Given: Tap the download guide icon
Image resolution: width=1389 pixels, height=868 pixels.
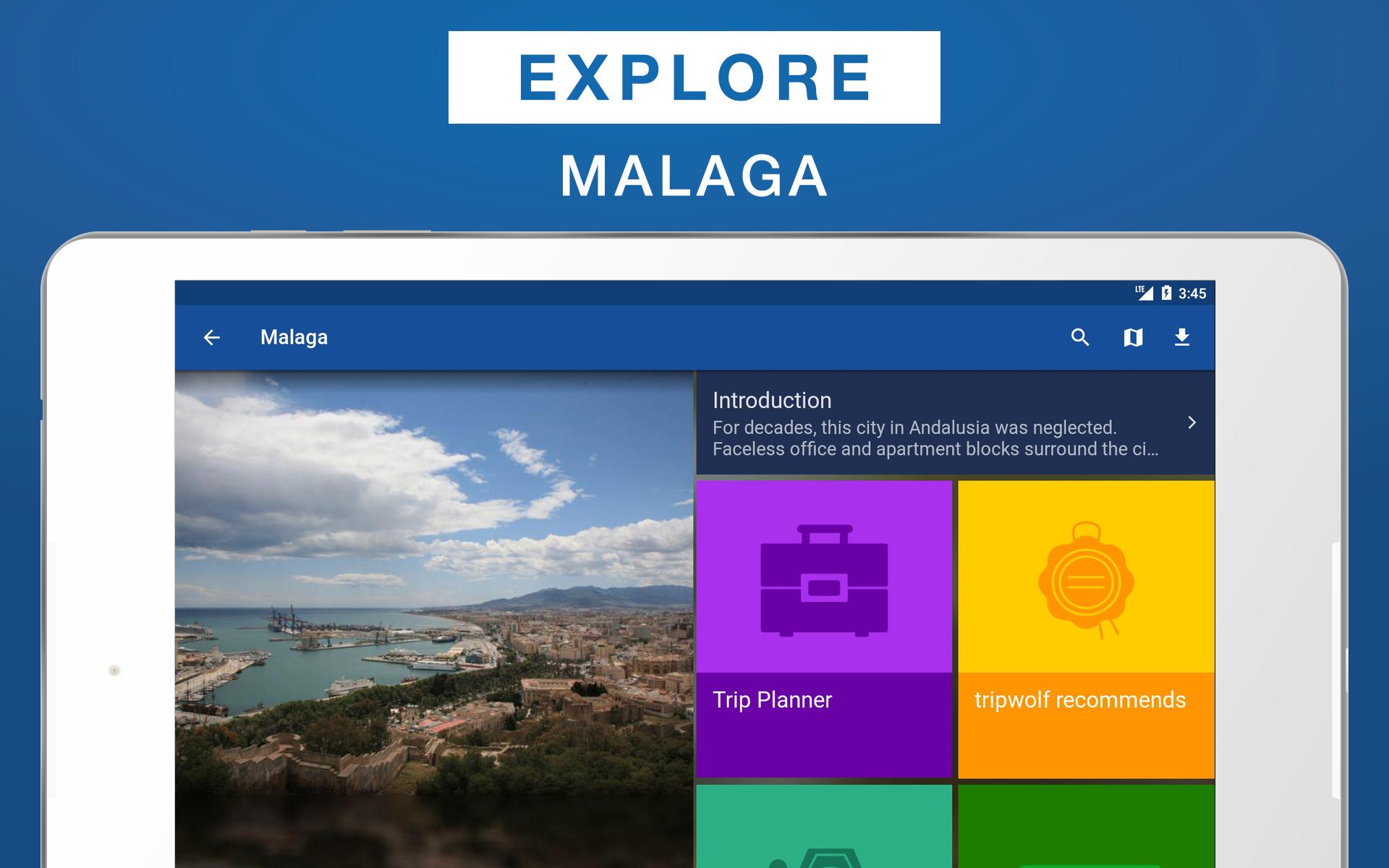Looking at the screenshot, I should (1182, 337).
